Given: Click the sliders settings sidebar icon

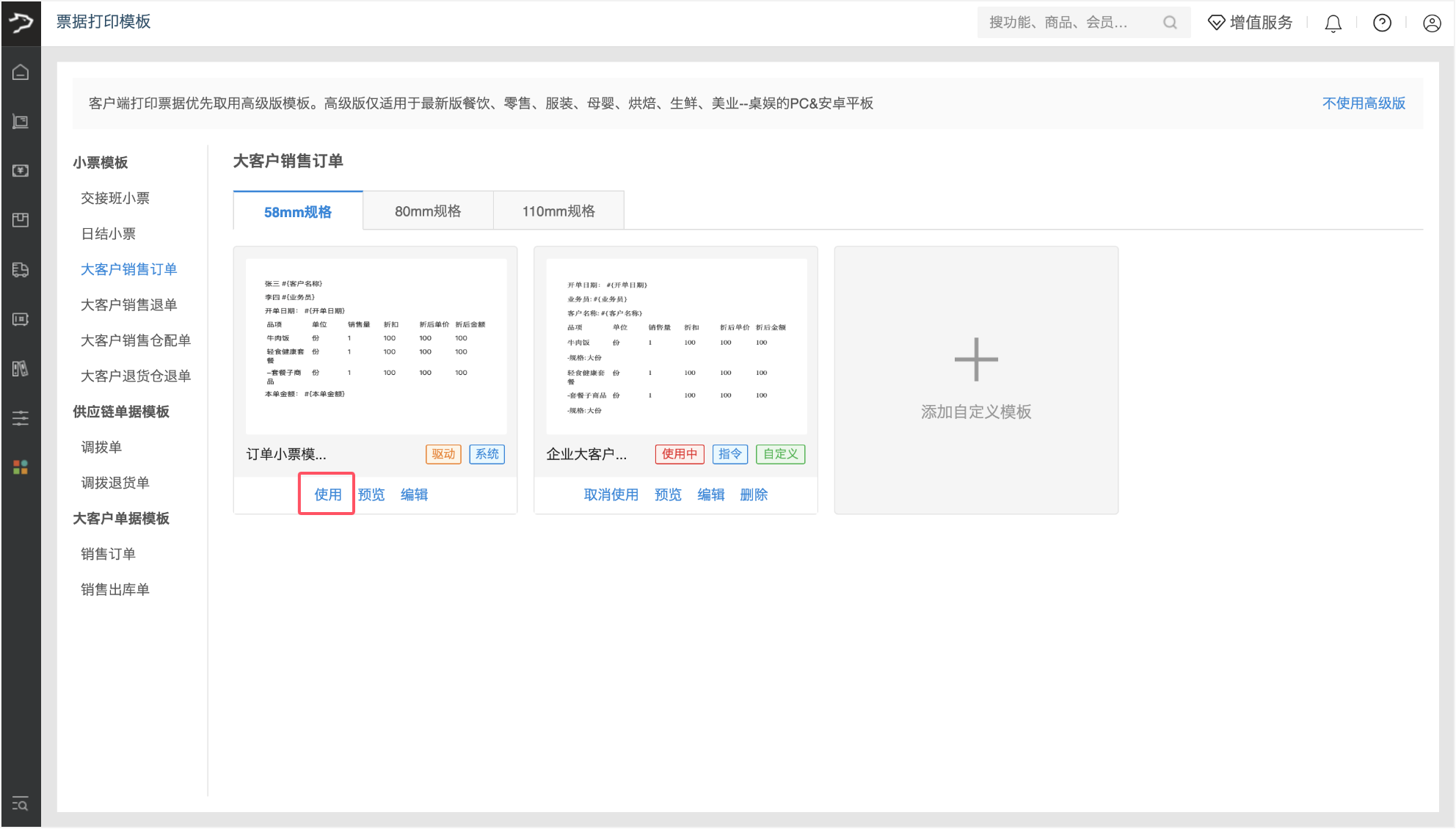Looking at the screenshot, I should (x=21, y=418).
